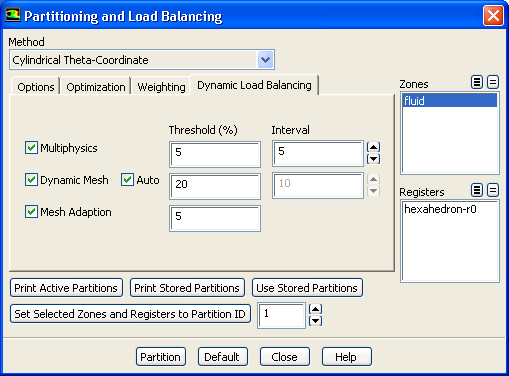Edit the Multiphysics threshold field
The height and width of the screenshot is (376, 509).
215,154
